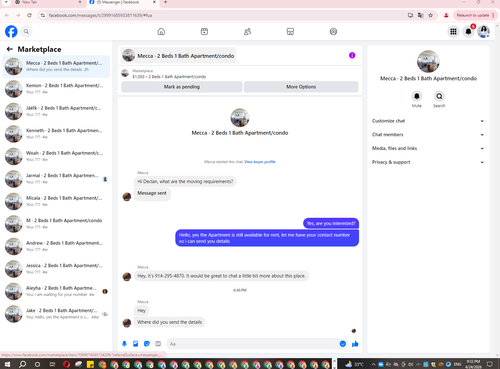Open the Facebook home logo
The image size is (500, 369).
point(11,32)
